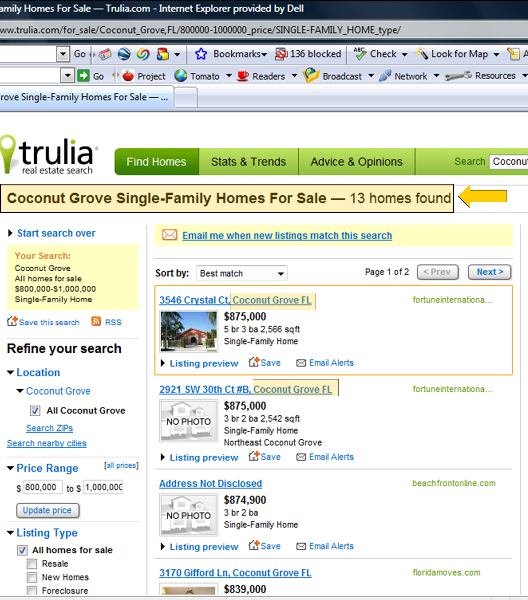Screen dimensions: 528x600
Task: Click the green Go arrow icon
Action: click(x=83, y=76)
